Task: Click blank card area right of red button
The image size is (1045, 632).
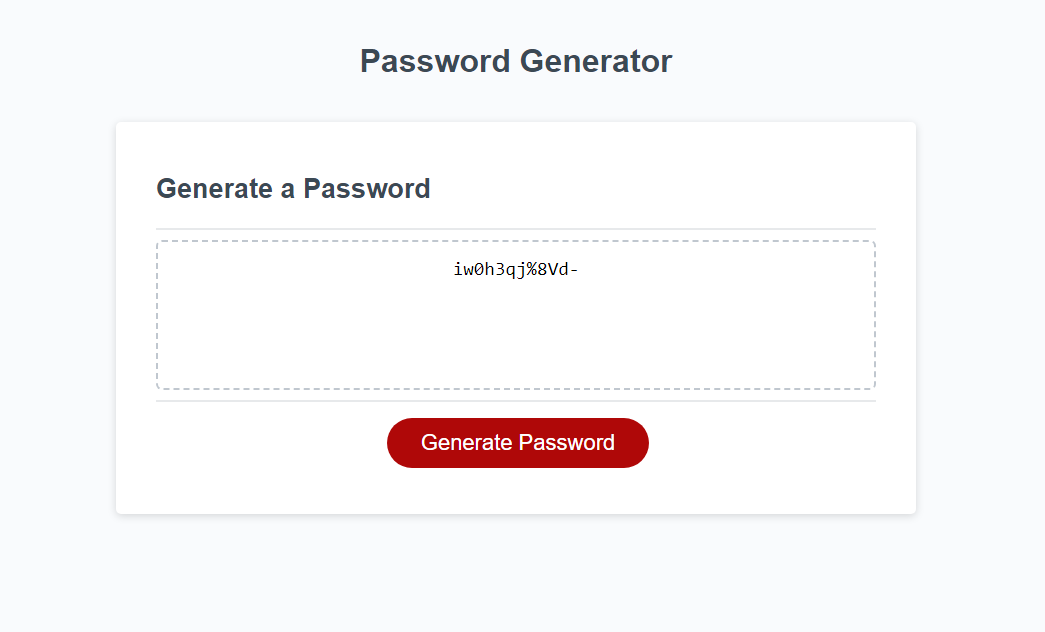Action: [x=770, y=443]
